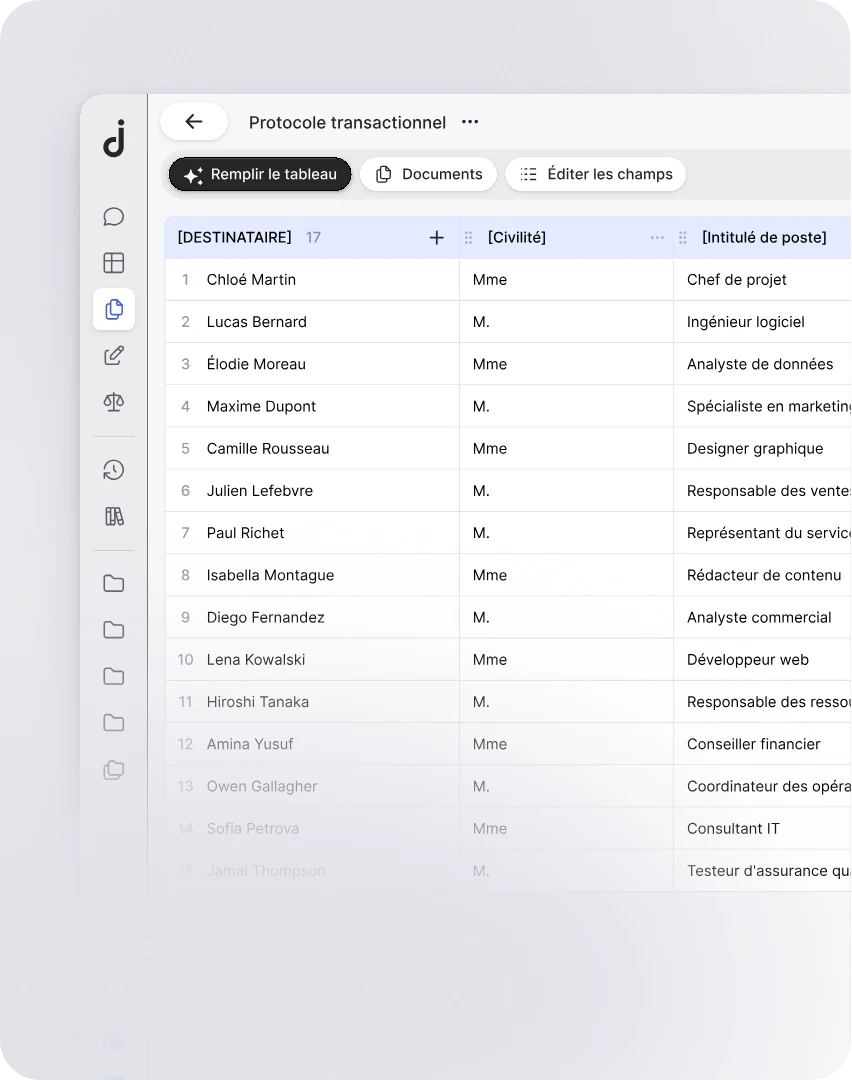Open the three-dot menu beside Protocole transactionnel
852x1080 pixels.
(470, 122)
